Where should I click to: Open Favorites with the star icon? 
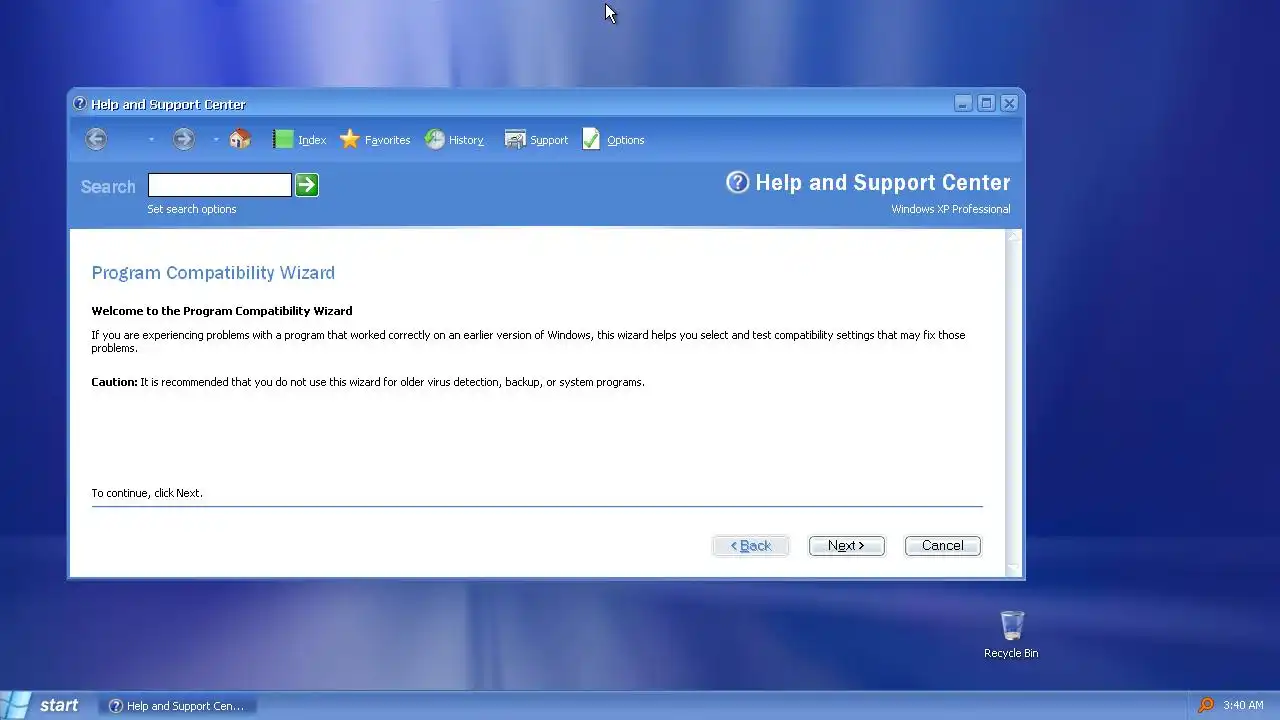click(x=375, y=140)
